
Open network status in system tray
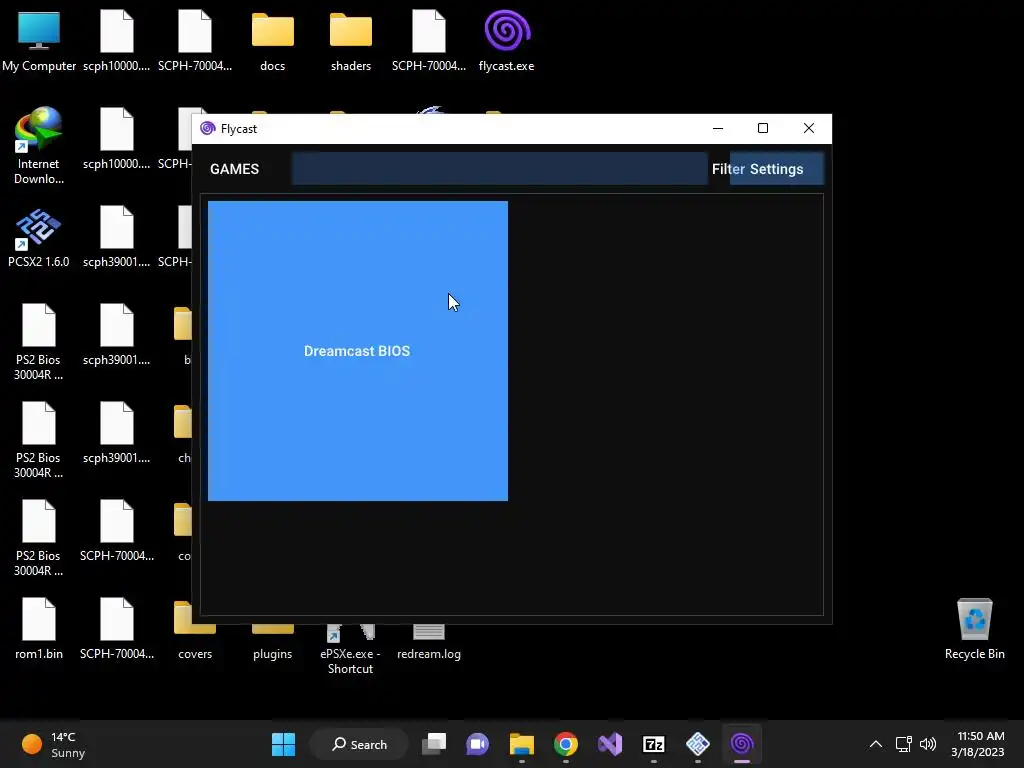[903, 744]
